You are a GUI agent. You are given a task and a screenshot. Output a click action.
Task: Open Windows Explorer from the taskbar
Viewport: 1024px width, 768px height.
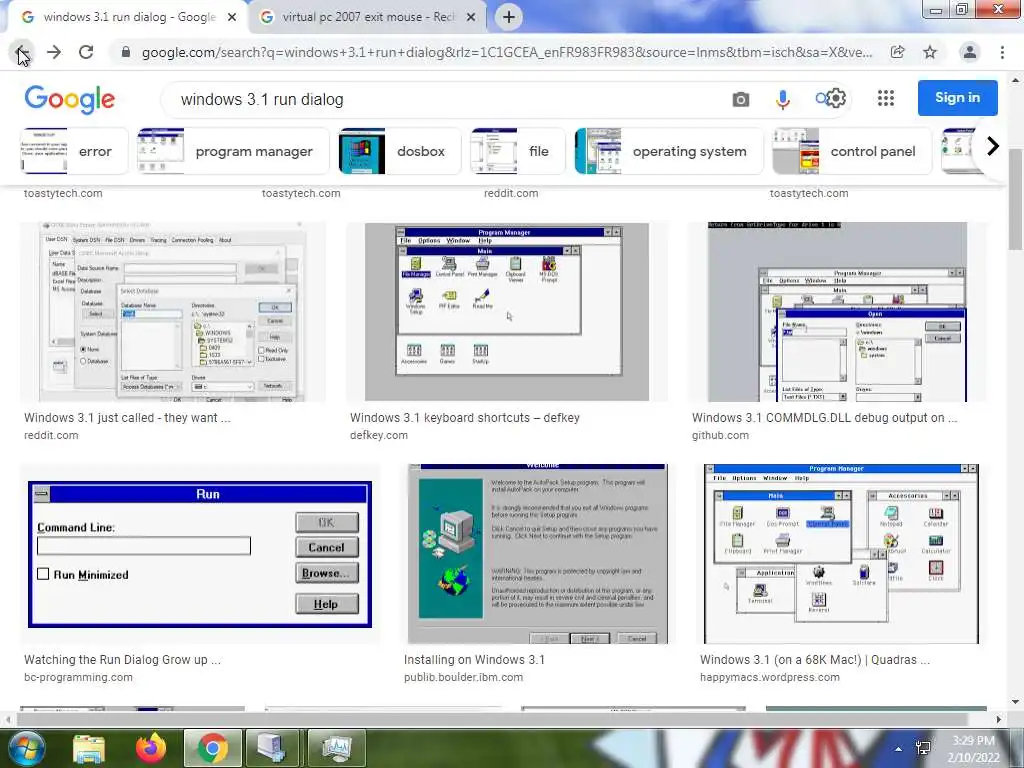[89, 748]
